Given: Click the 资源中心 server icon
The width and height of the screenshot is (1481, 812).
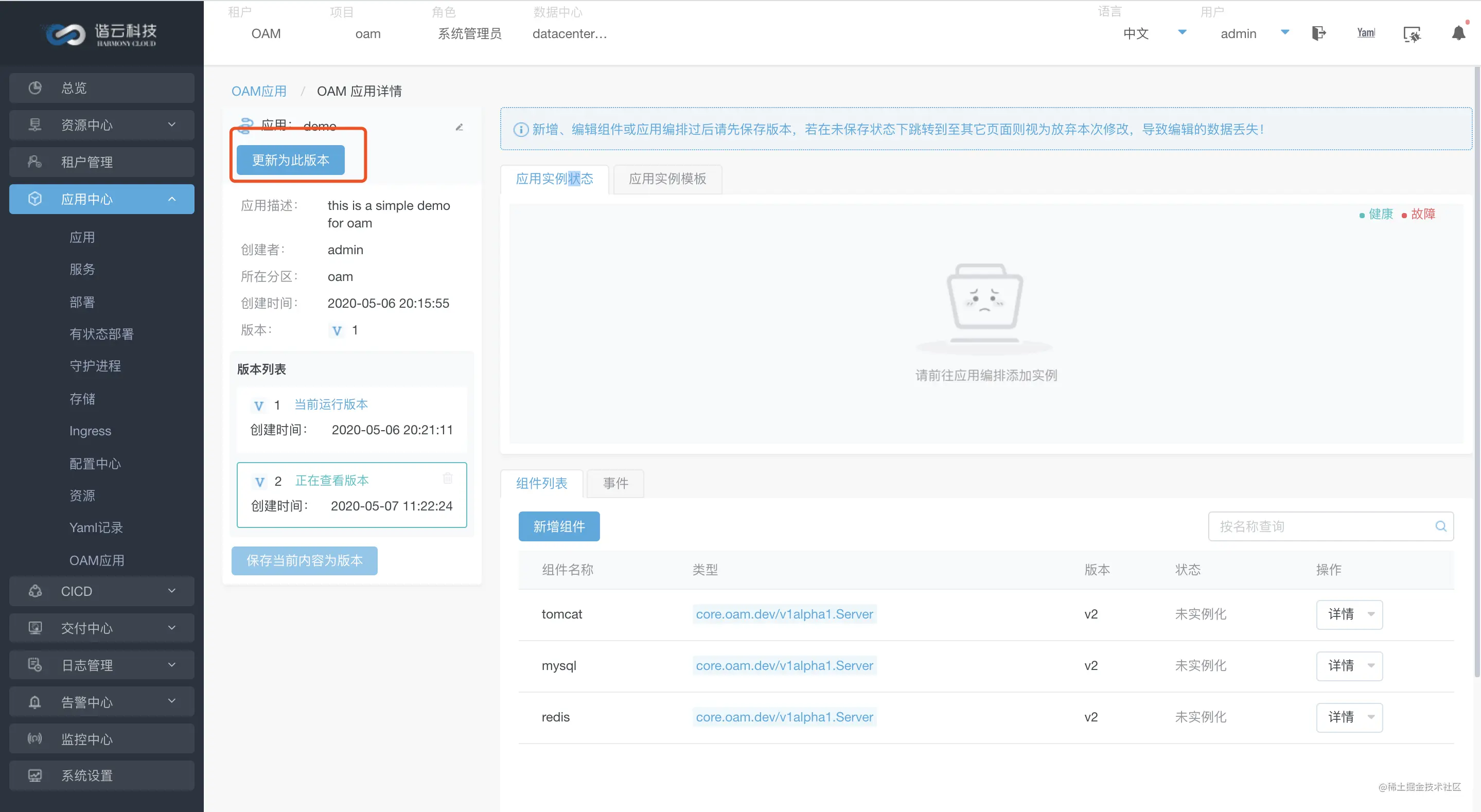Looking at the screenshot, I should (35, 125).
